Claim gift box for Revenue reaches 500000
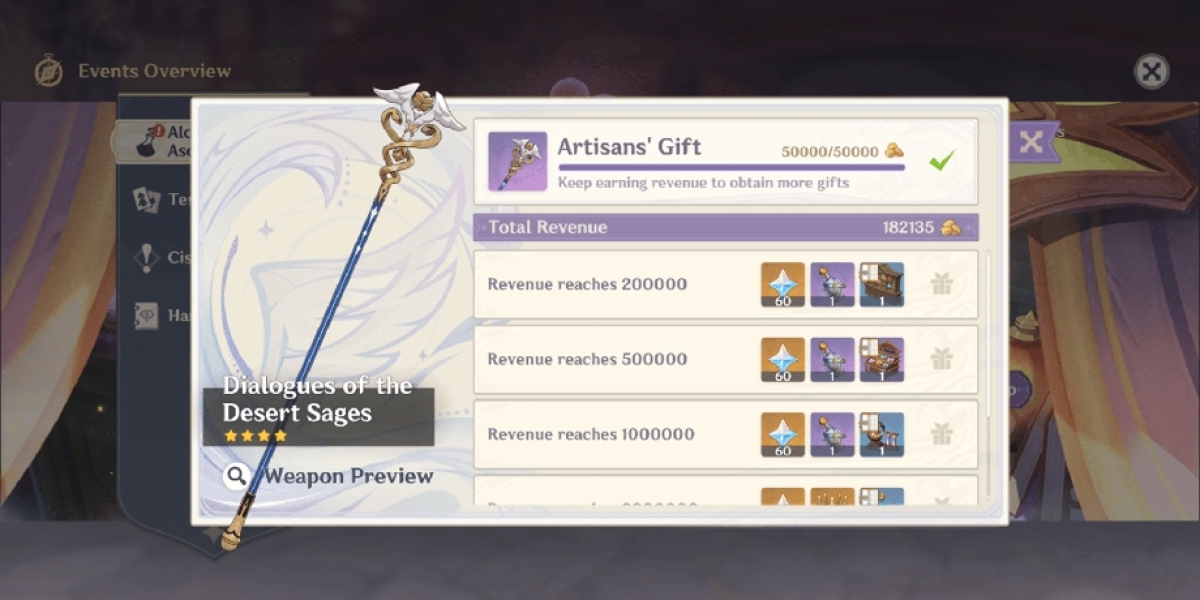The height and width of the screenshot is (600, 1200). coord(941,359)
